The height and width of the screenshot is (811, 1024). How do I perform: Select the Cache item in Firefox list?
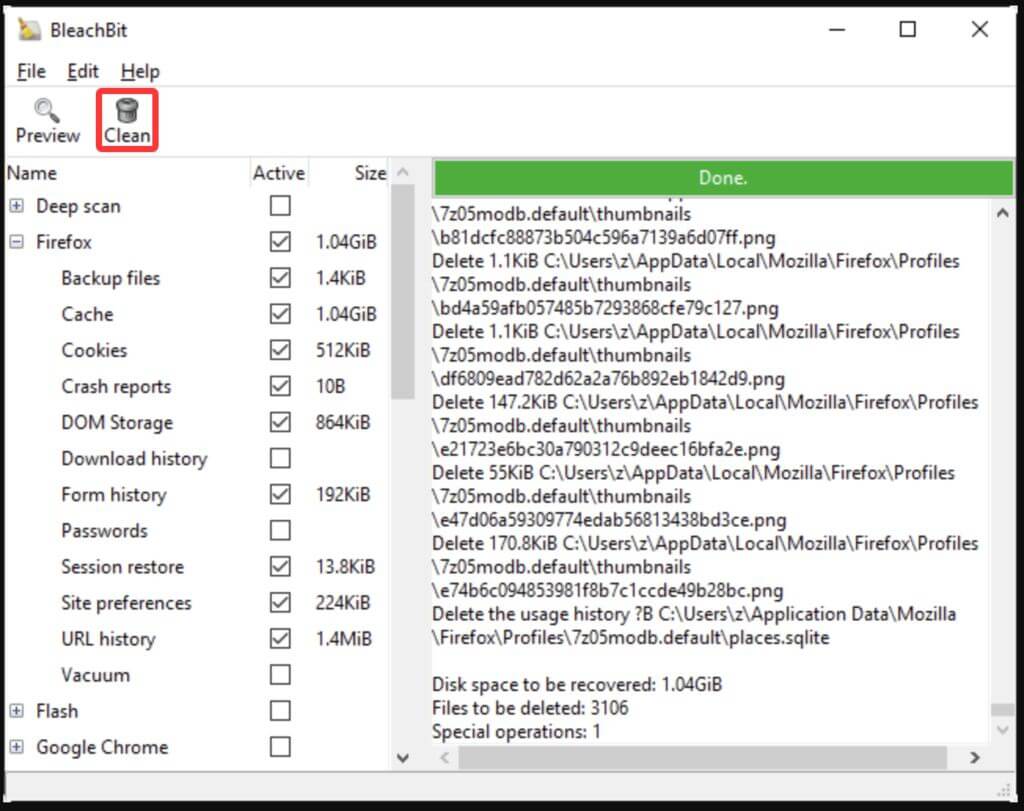[x=87, y=314]
